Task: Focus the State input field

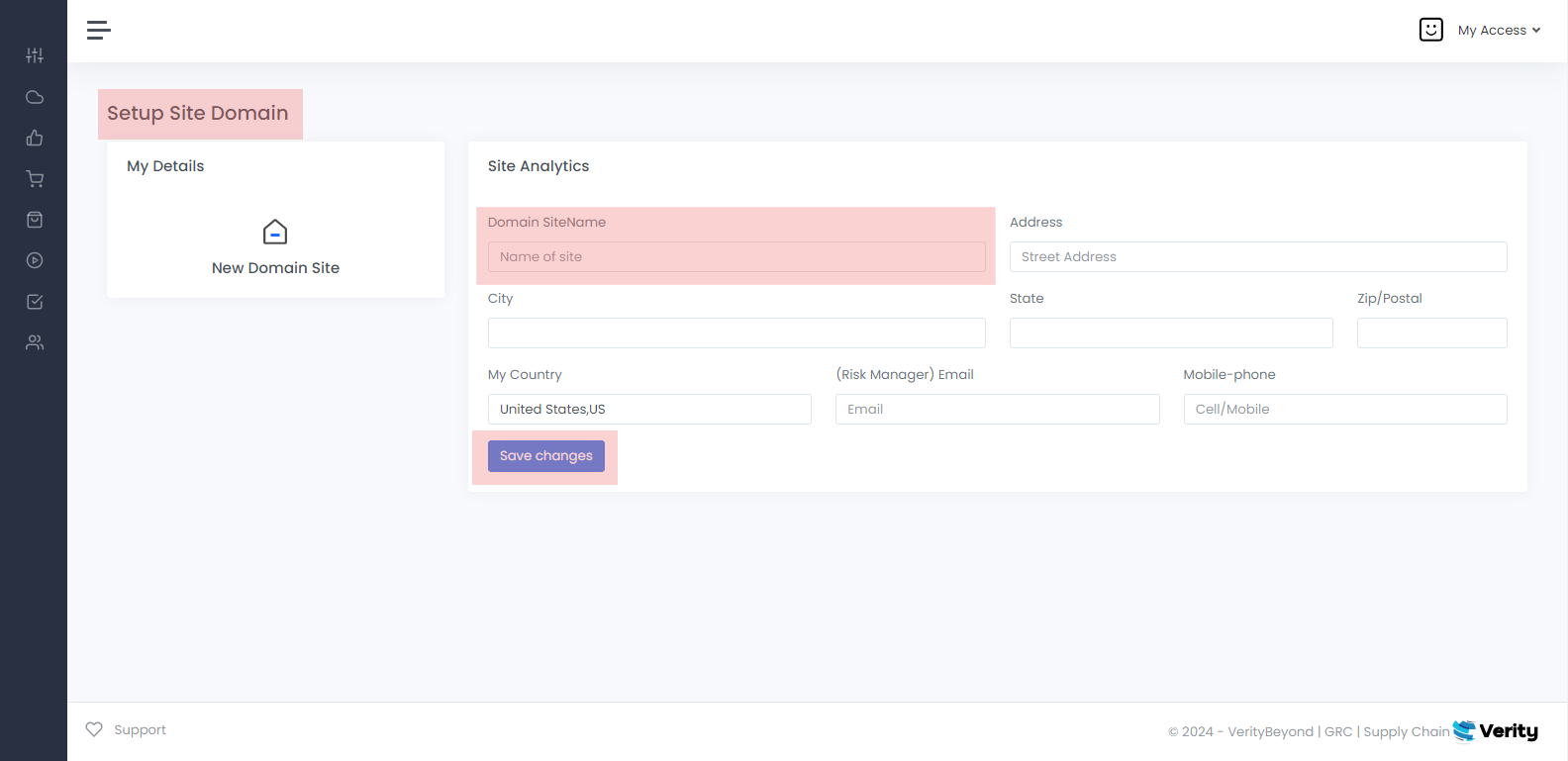Action: (x=1171, y=333)
